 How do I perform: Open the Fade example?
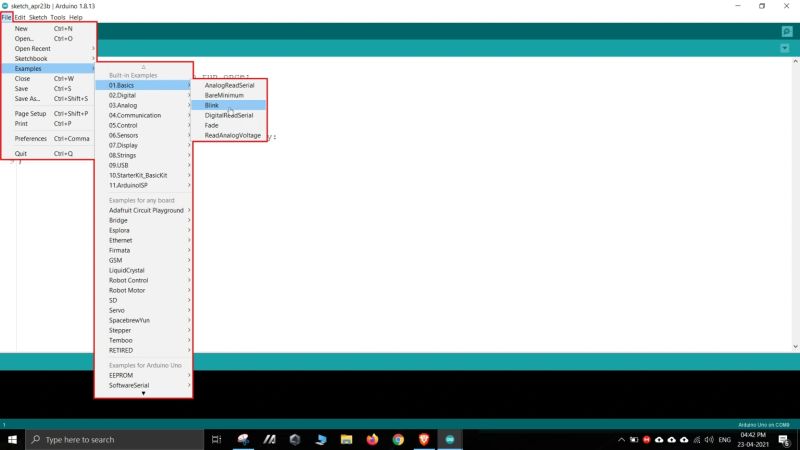coord(229,125)
